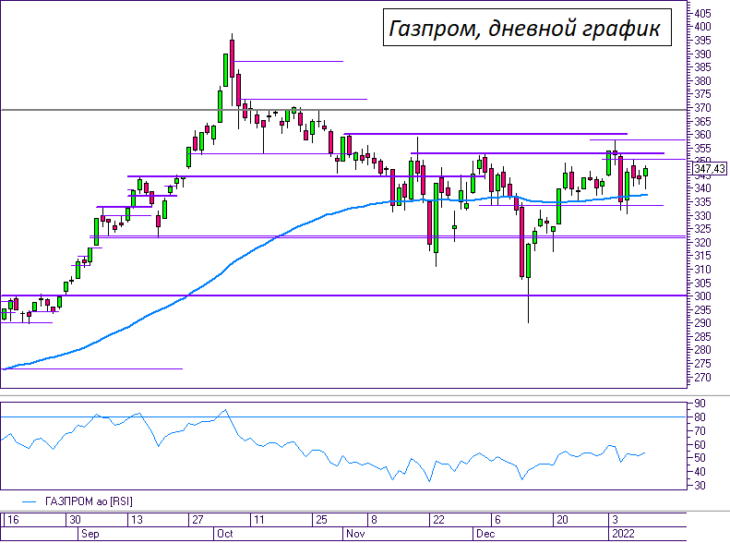The width and height of the screenshot is (730, 543).
Task: Select the date label 20 on the time axis
Action: [x=562, y=520]
